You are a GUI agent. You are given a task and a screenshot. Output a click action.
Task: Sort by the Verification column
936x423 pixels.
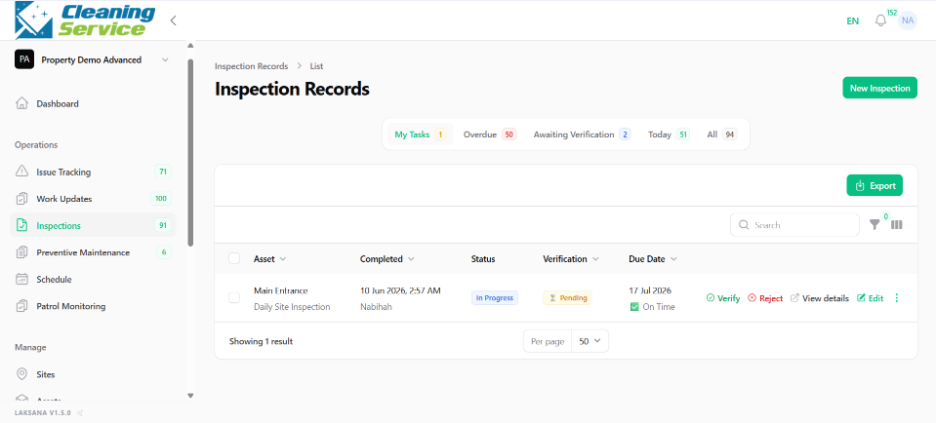(x=571, y=259)
